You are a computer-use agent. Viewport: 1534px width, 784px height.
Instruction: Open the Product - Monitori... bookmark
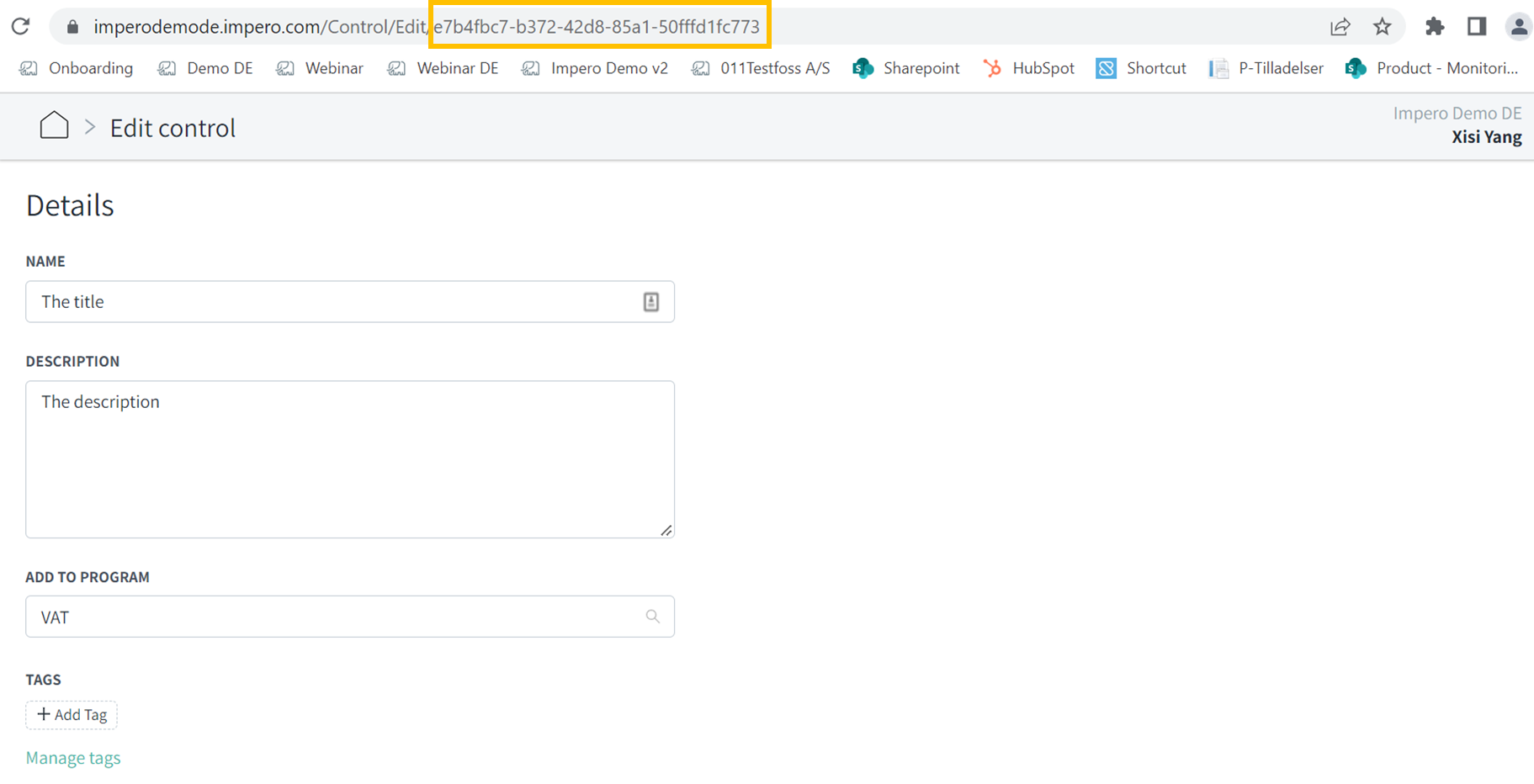(1432, 68)
